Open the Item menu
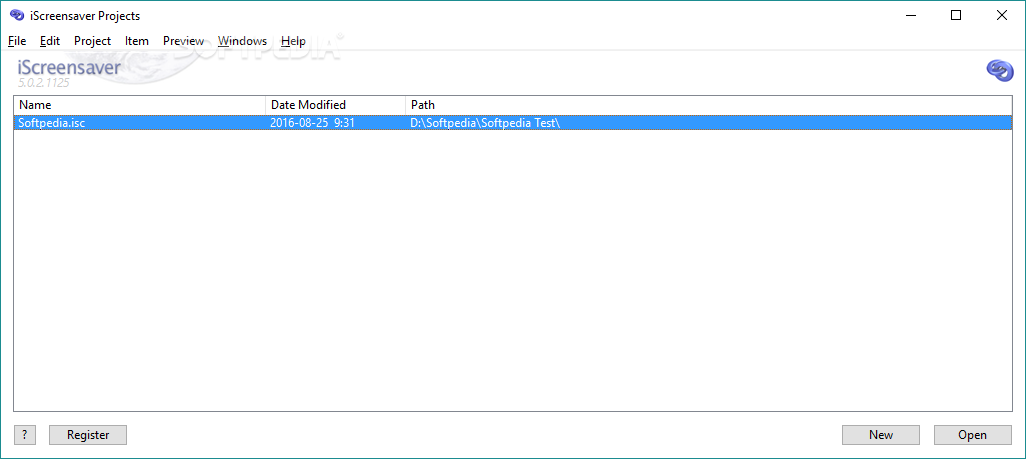The image size is (1026, 459). pos(137,41)
